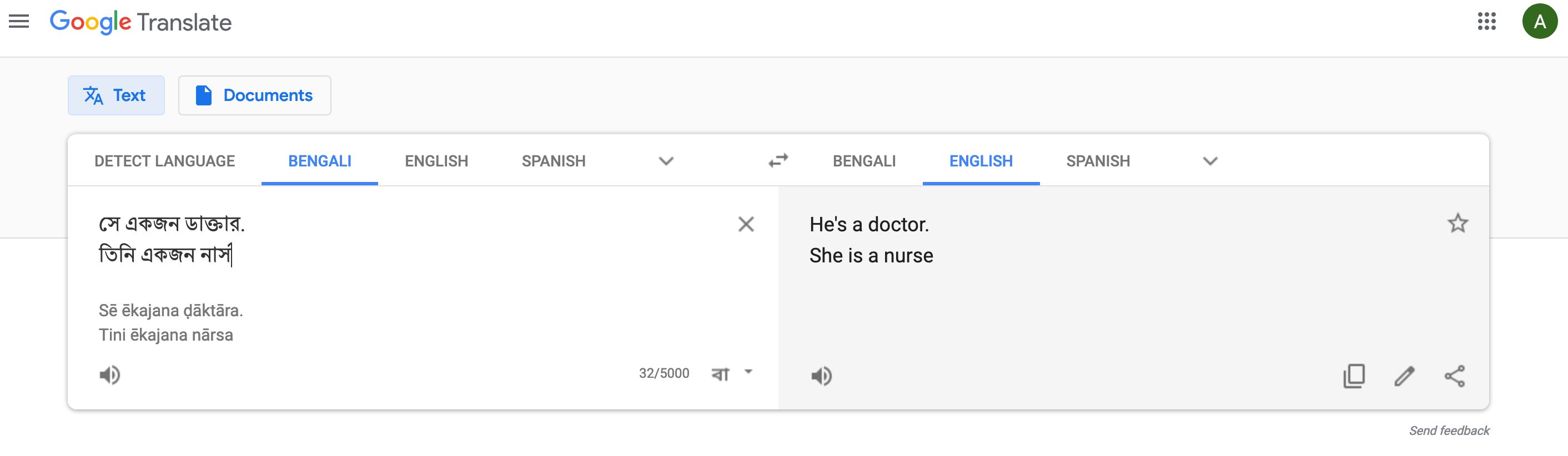Viewport: 1568px width, 456px height.
Task: Open the hamburger main menu
Action: (x=19, y=22)
